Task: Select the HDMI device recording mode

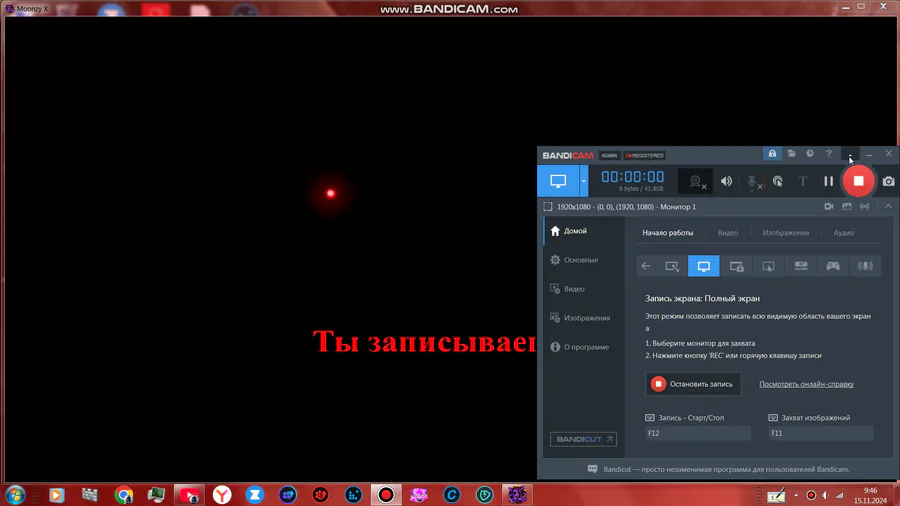Action: pos(801,266)
